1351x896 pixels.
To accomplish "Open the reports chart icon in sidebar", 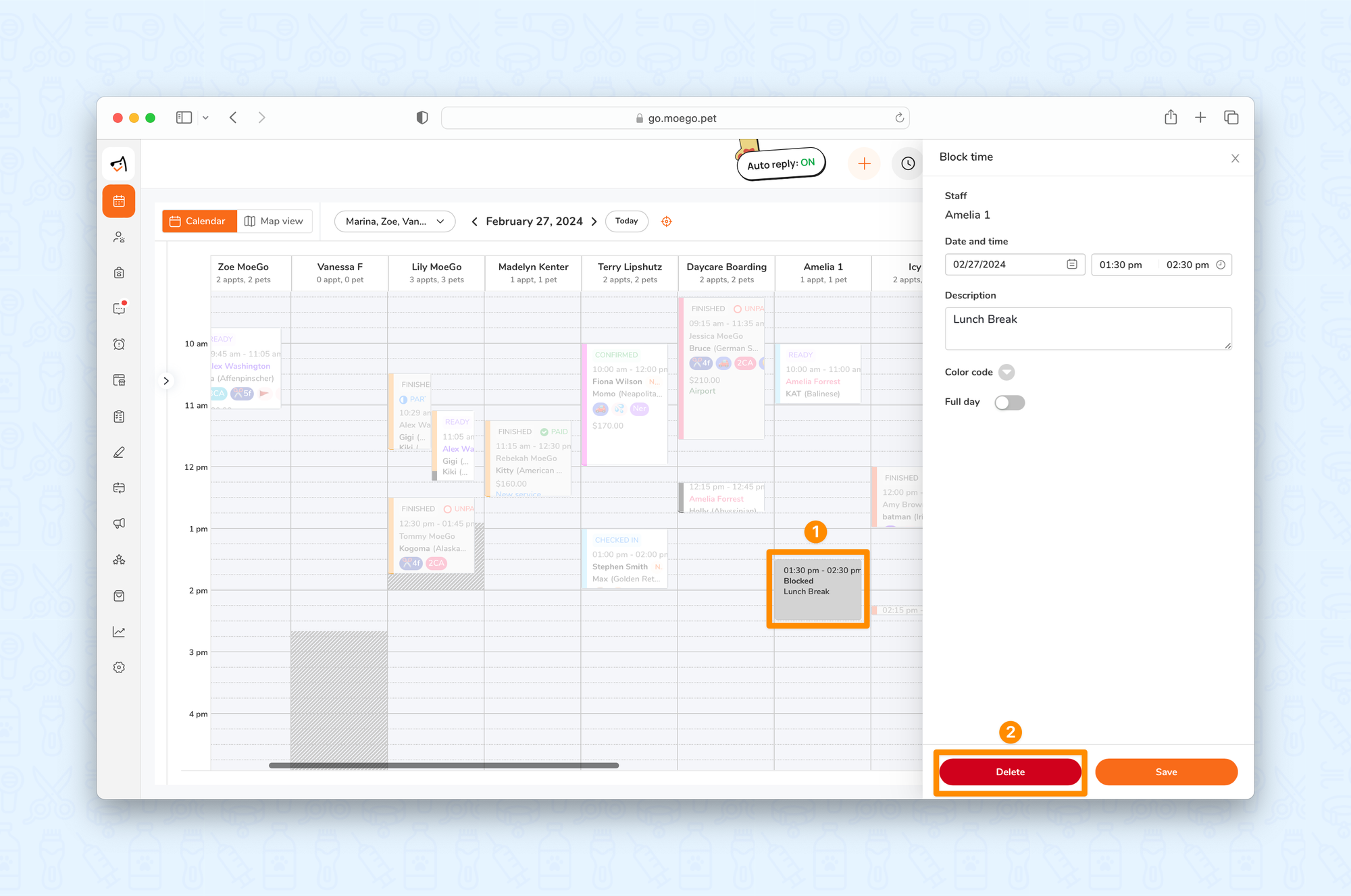I will pos(119,631).
